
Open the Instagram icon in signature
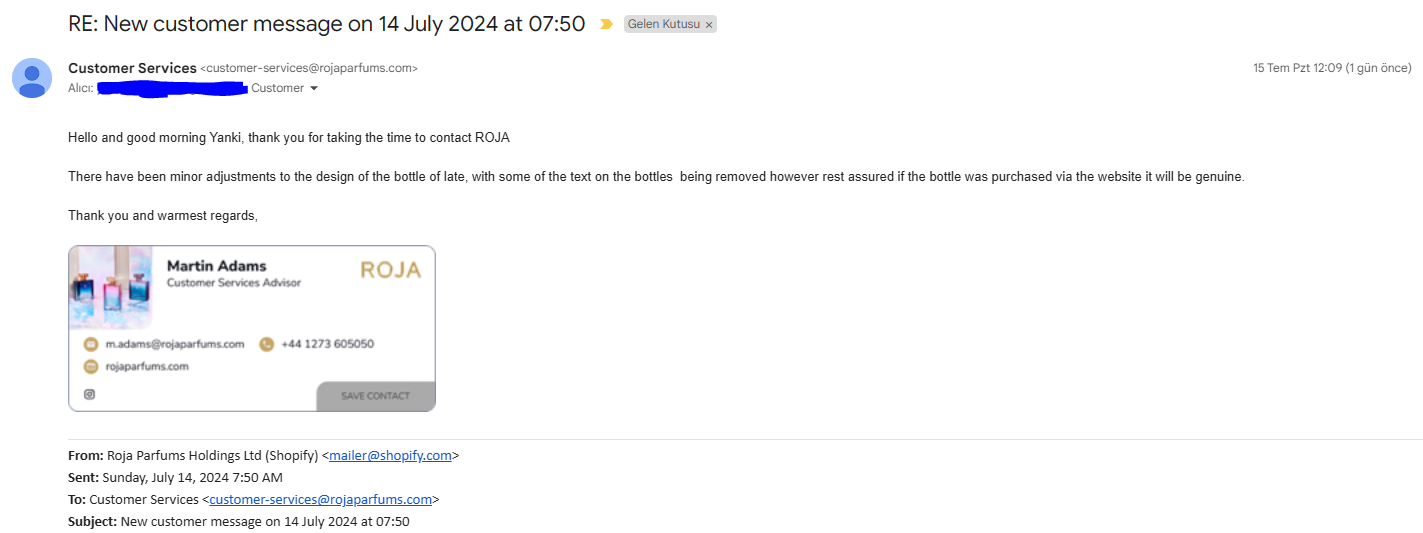(89, 394)
